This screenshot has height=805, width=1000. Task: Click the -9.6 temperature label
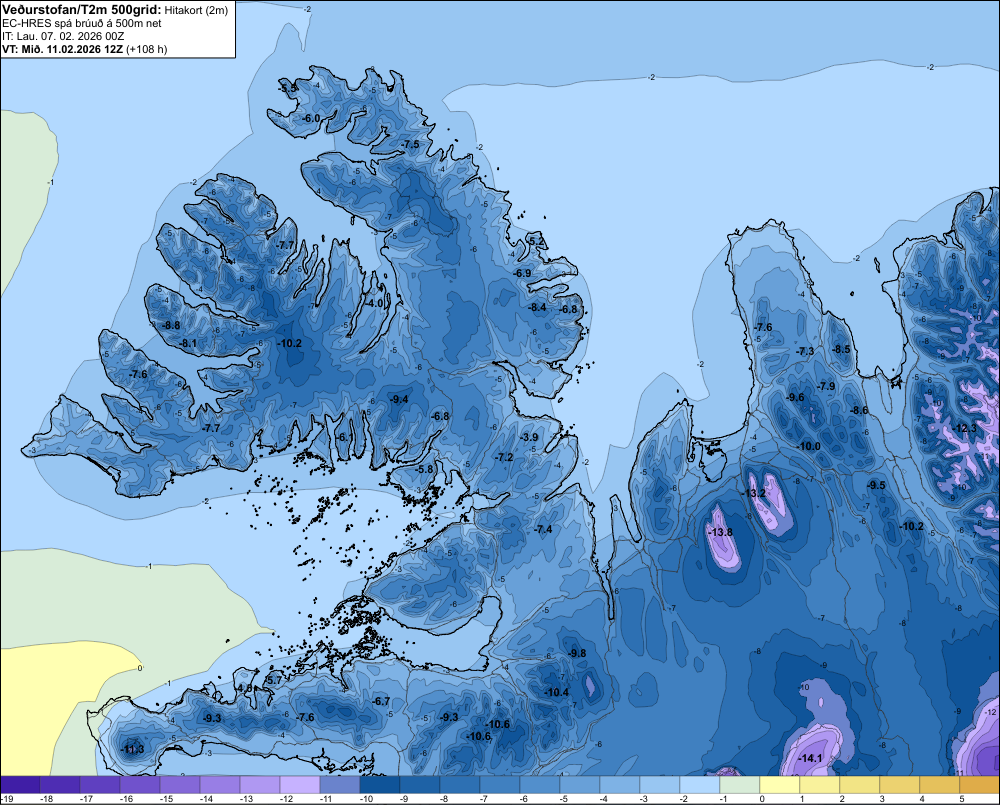coord(795,397)
